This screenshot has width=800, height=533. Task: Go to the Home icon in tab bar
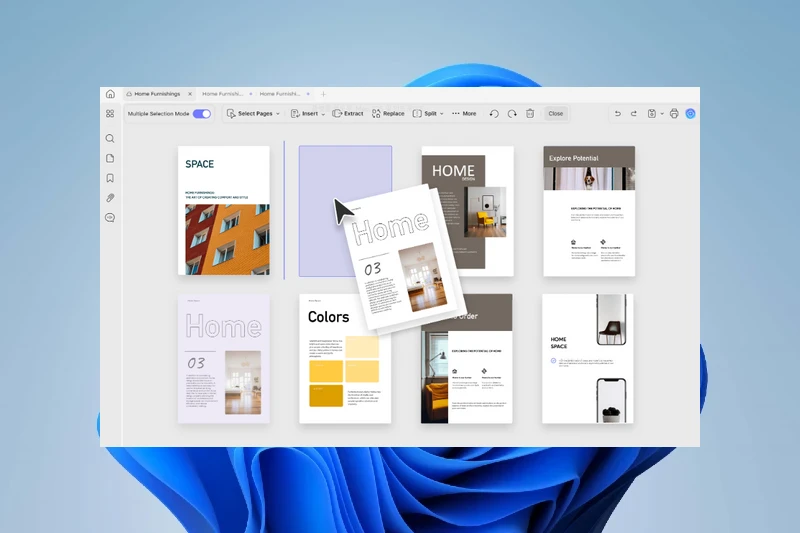pos(110,94)
